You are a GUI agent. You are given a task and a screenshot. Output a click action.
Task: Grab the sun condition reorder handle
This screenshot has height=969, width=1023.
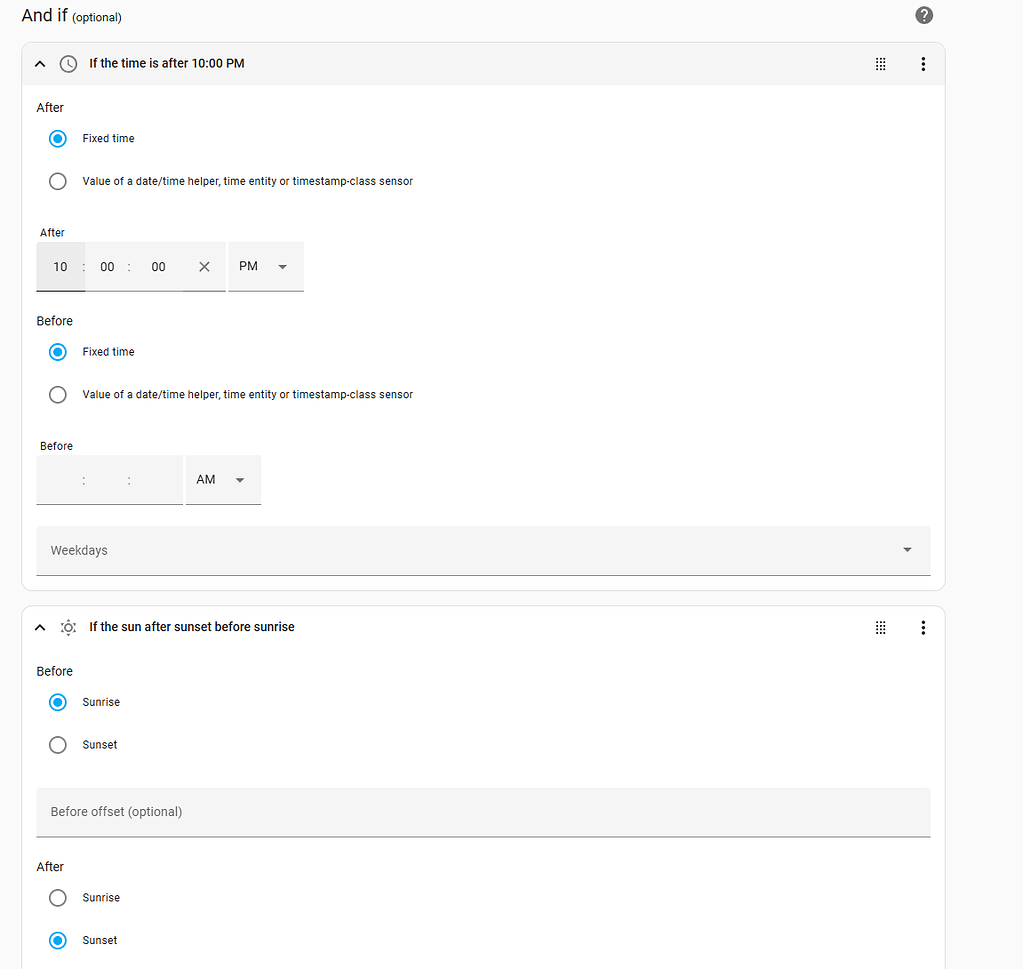tap(880, 628)
